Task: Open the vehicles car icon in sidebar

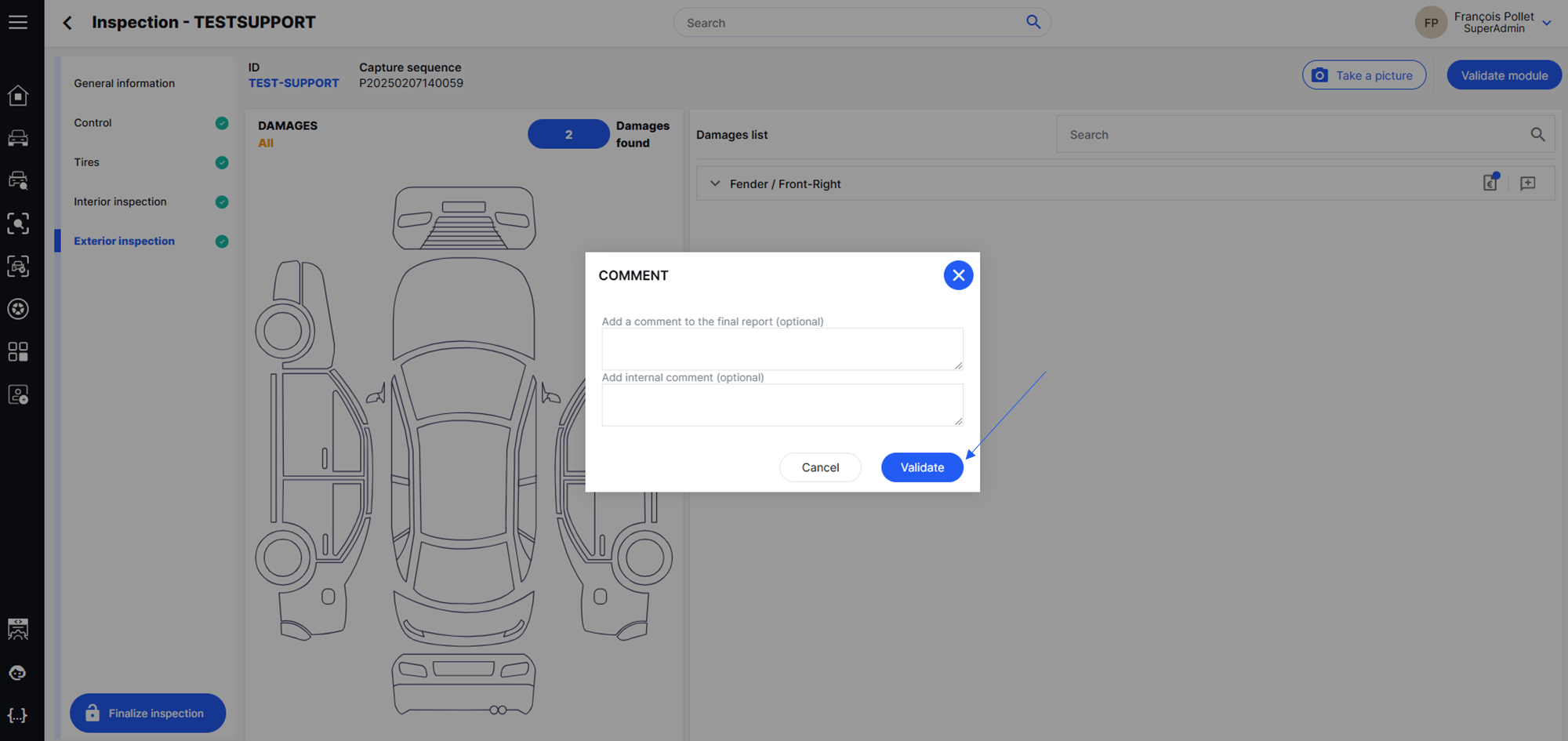Action: point(18,139)
